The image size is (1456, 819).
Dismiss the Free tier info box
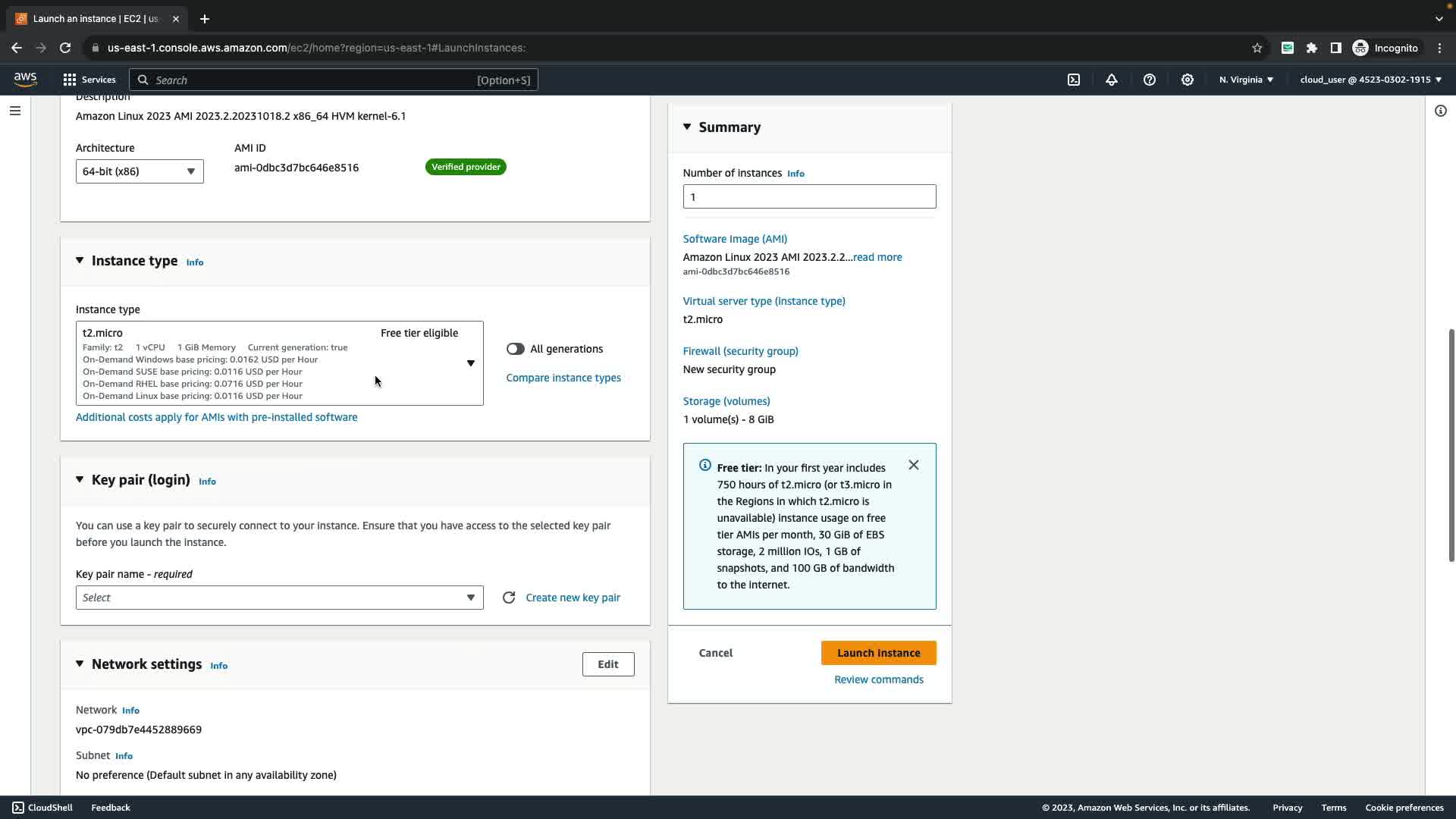click(x=914, y=465)
